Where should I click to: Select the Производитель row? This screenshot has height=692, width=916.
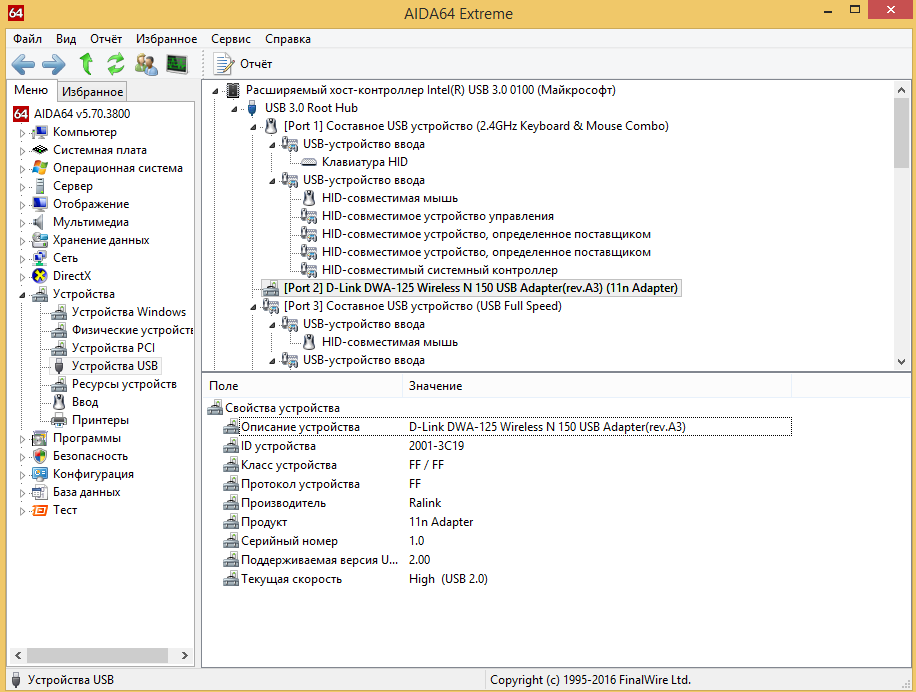coord(507,503)
